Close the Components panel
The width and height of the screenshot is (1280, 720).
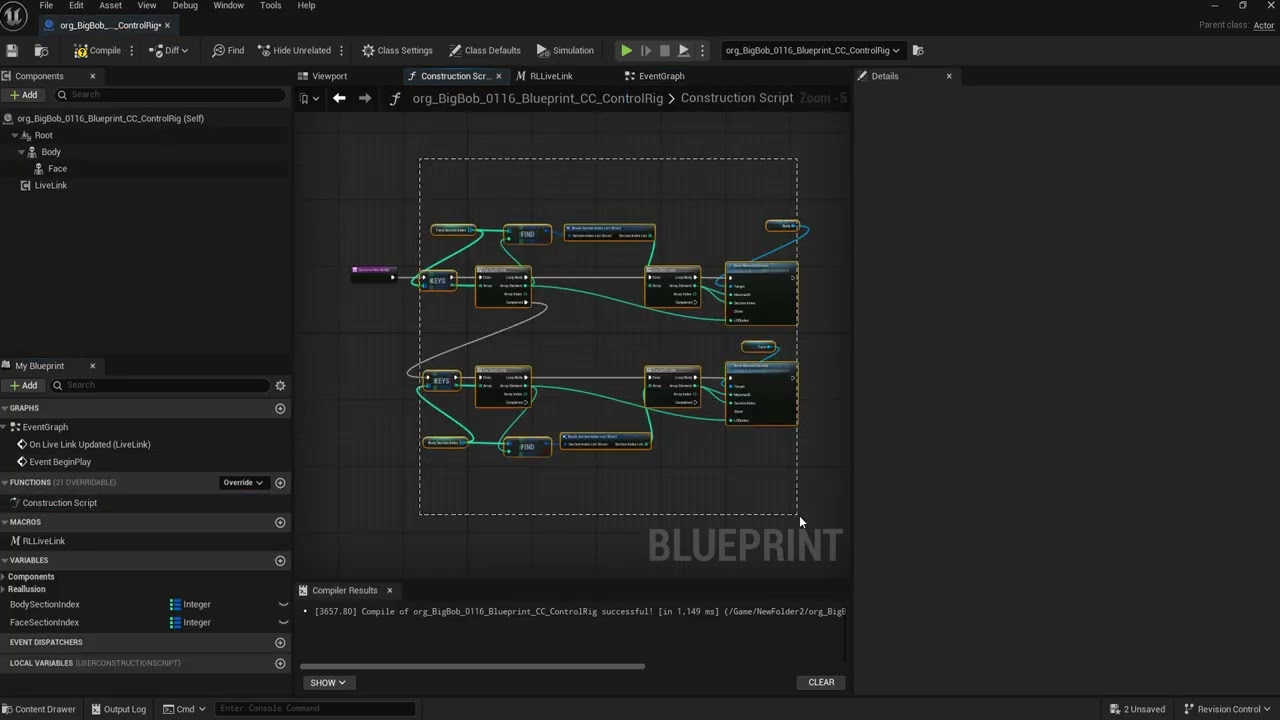tap(93, 76)
